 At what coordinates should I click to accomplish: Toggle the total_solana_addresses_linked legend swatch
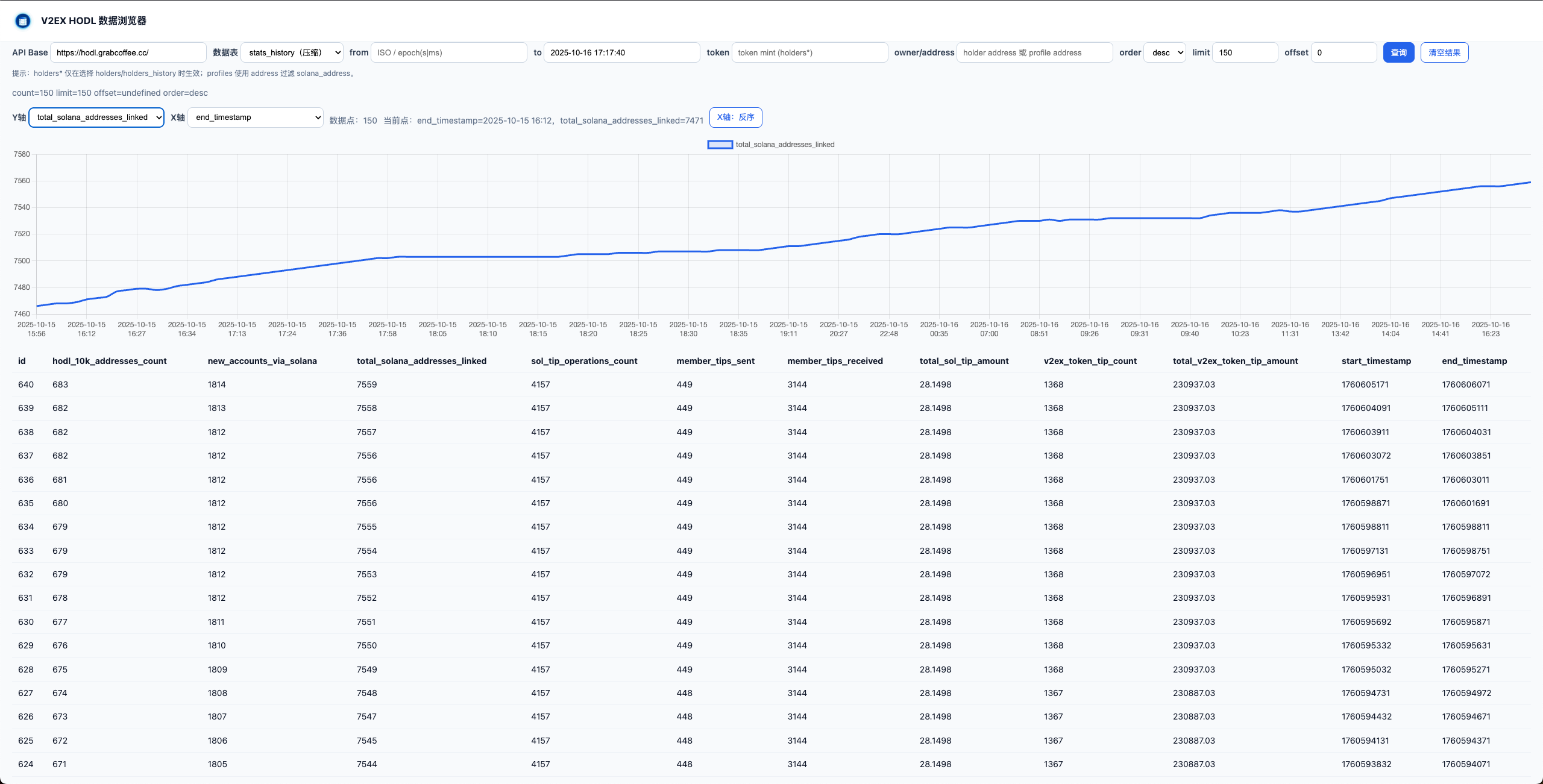pyautogui.click(x=720, y=145)
